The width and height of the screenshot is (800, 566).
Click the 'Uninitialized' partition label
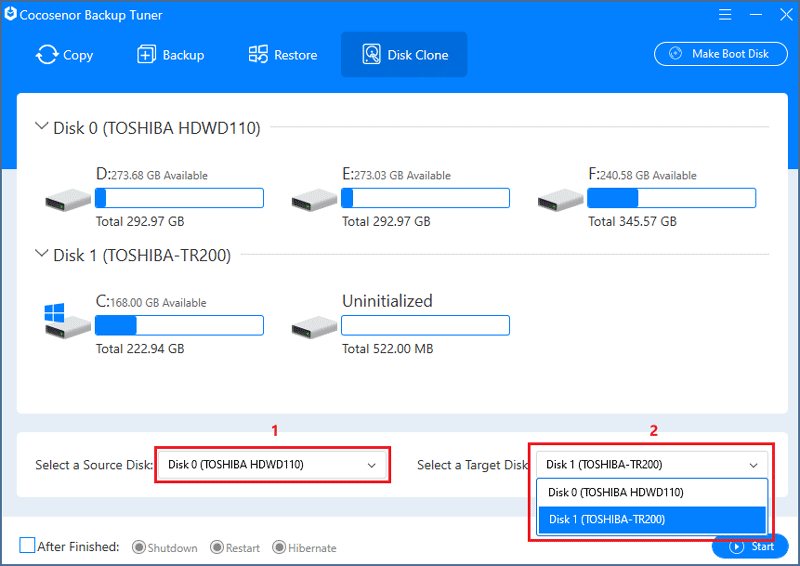point(387,301)
